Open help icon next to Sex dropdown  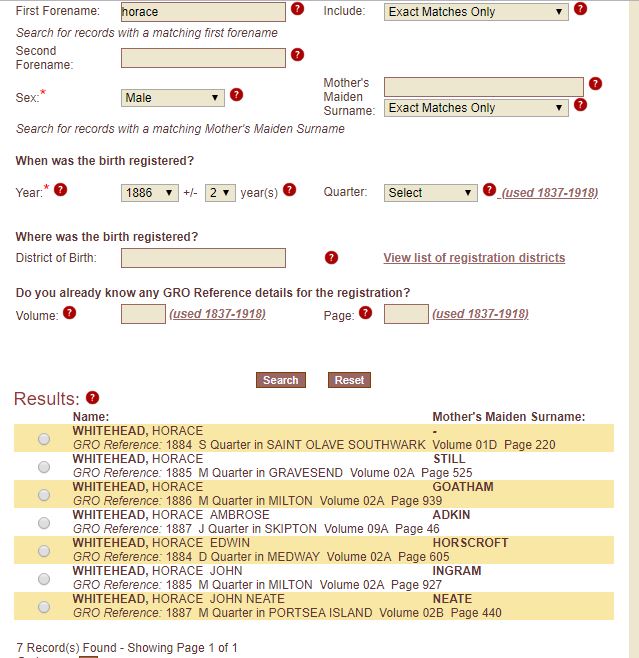[237, 94]
